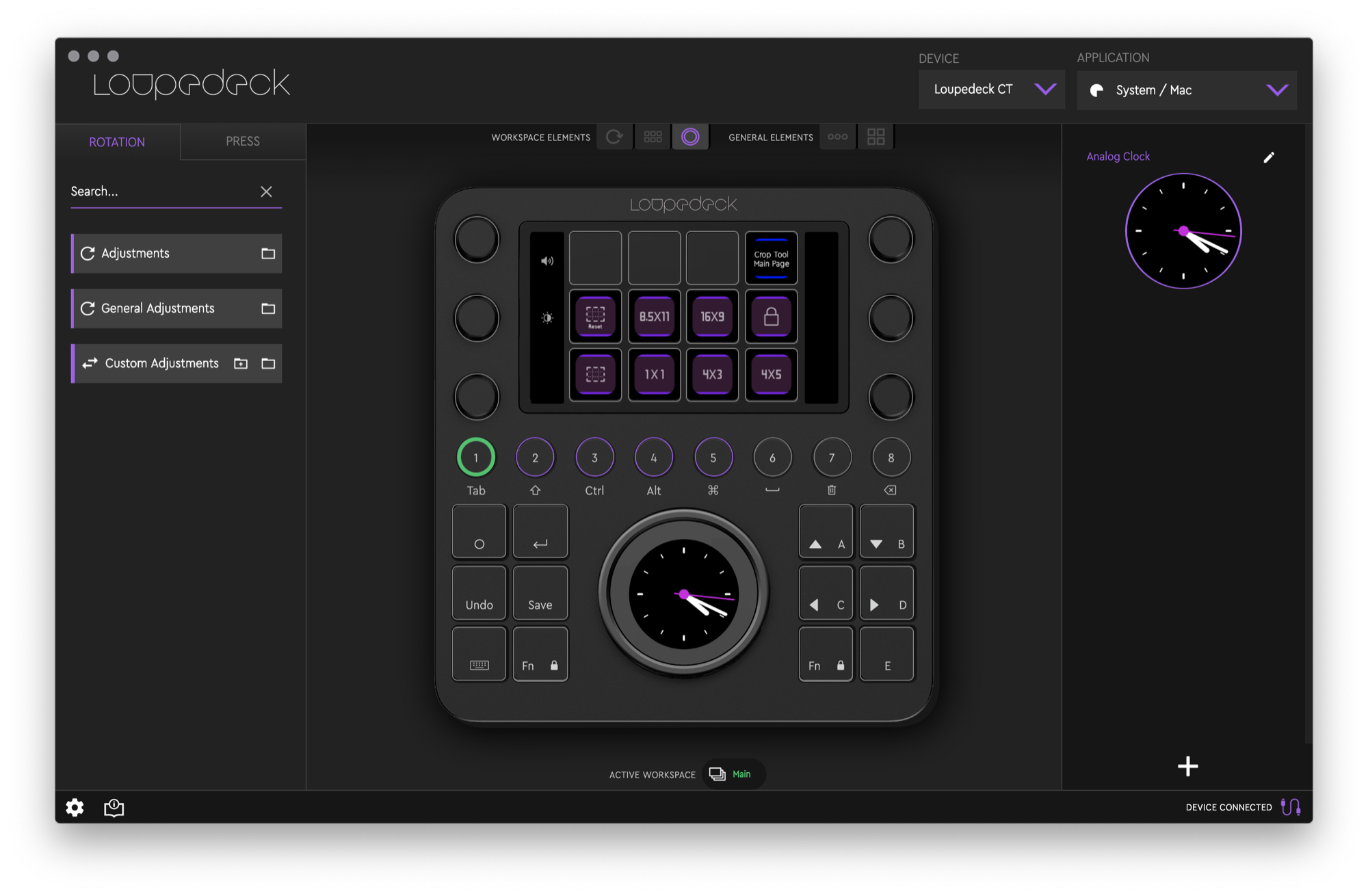Select the wheel workspace element icon
Image resolution: width=1368 pixels, height=896 pixels.
point(690,137)
